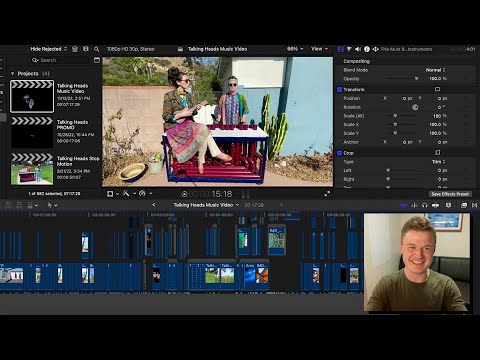
Task: Open the Video inspector tab icon
Action: click(x=340, y=49)
